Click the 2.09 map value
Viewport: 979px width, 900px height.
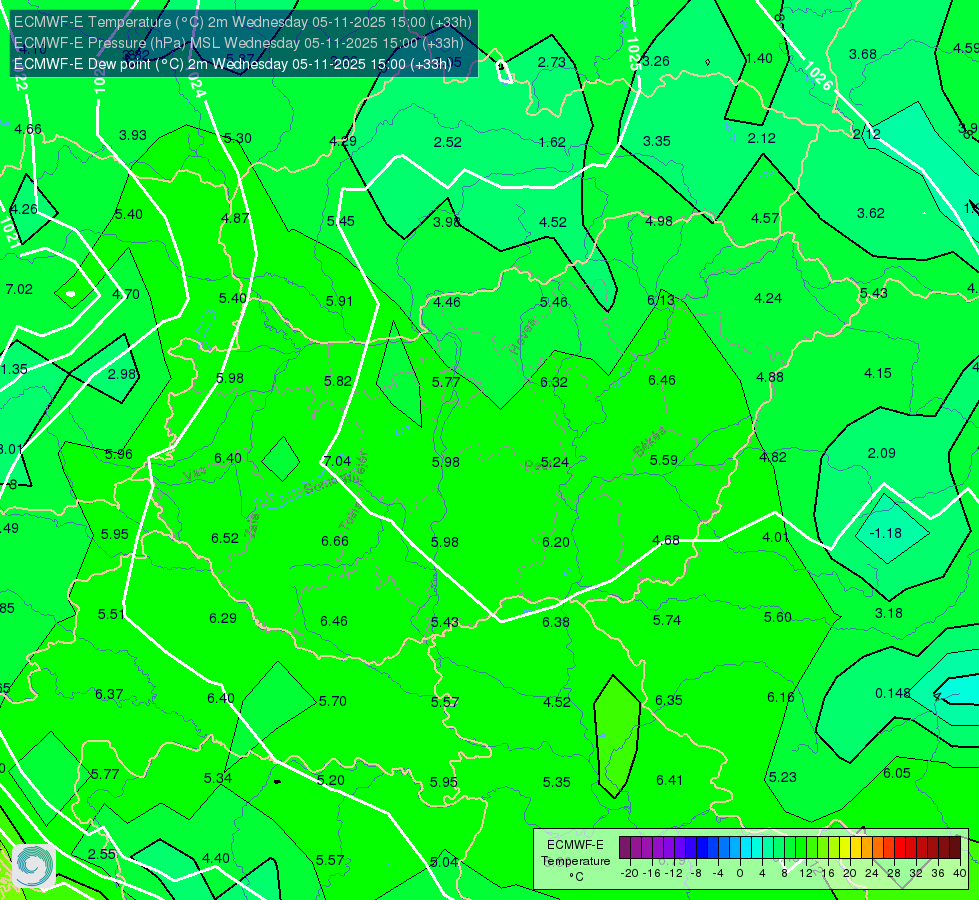tap(882, 453)
